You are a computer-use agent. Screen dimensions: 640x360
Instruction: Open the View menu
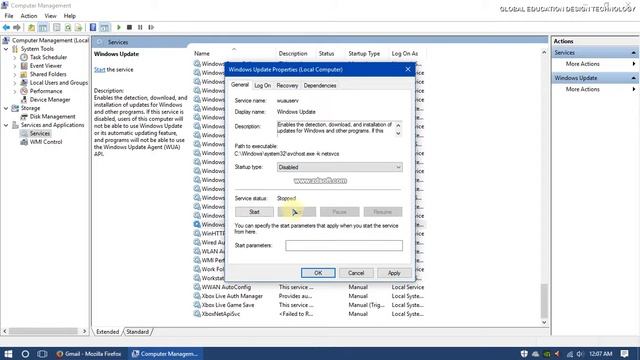point(51,16)
